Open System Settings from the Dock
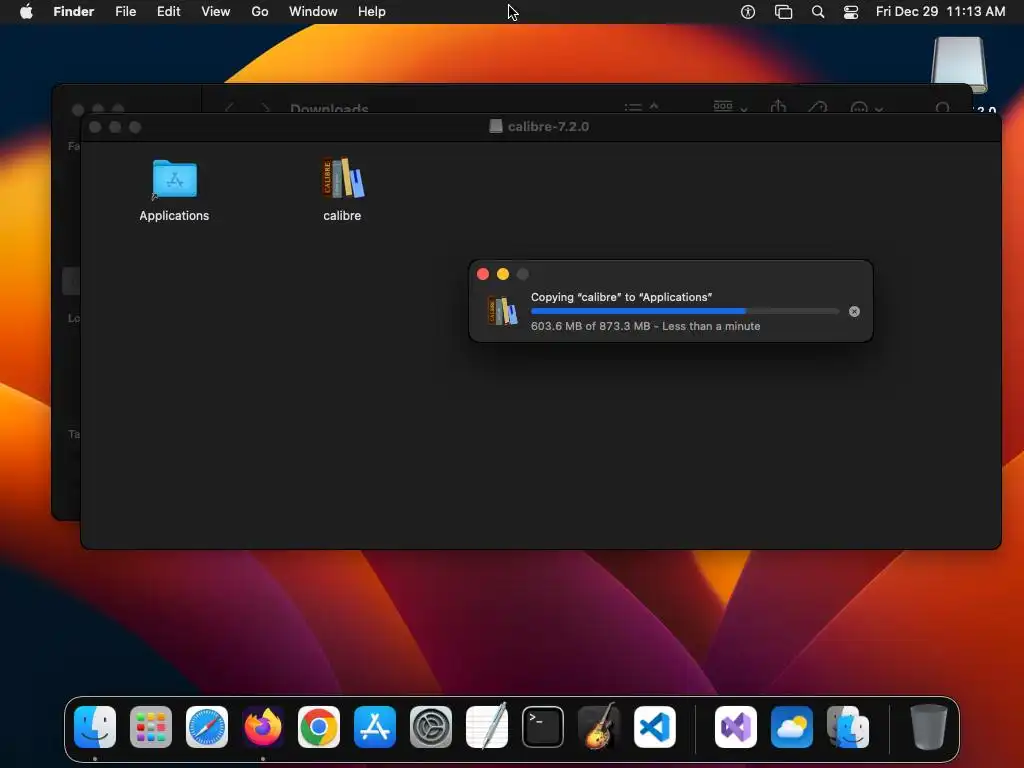This screenshot has width=1024, height=768. coord(431,727)
